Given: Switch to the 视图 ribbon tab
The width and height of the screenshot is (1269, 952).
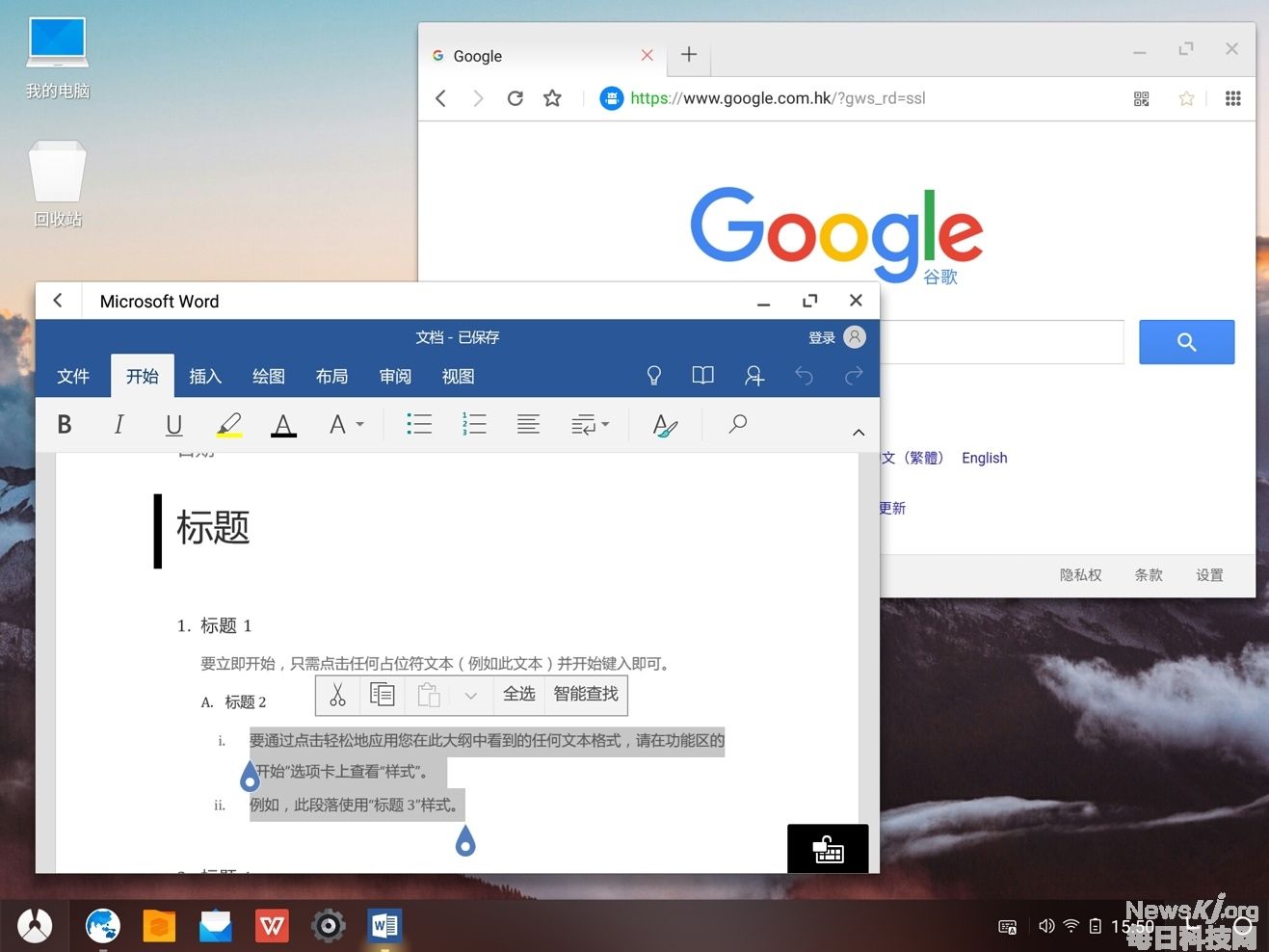Looking at the screenshot, I should tap(459, 377).
